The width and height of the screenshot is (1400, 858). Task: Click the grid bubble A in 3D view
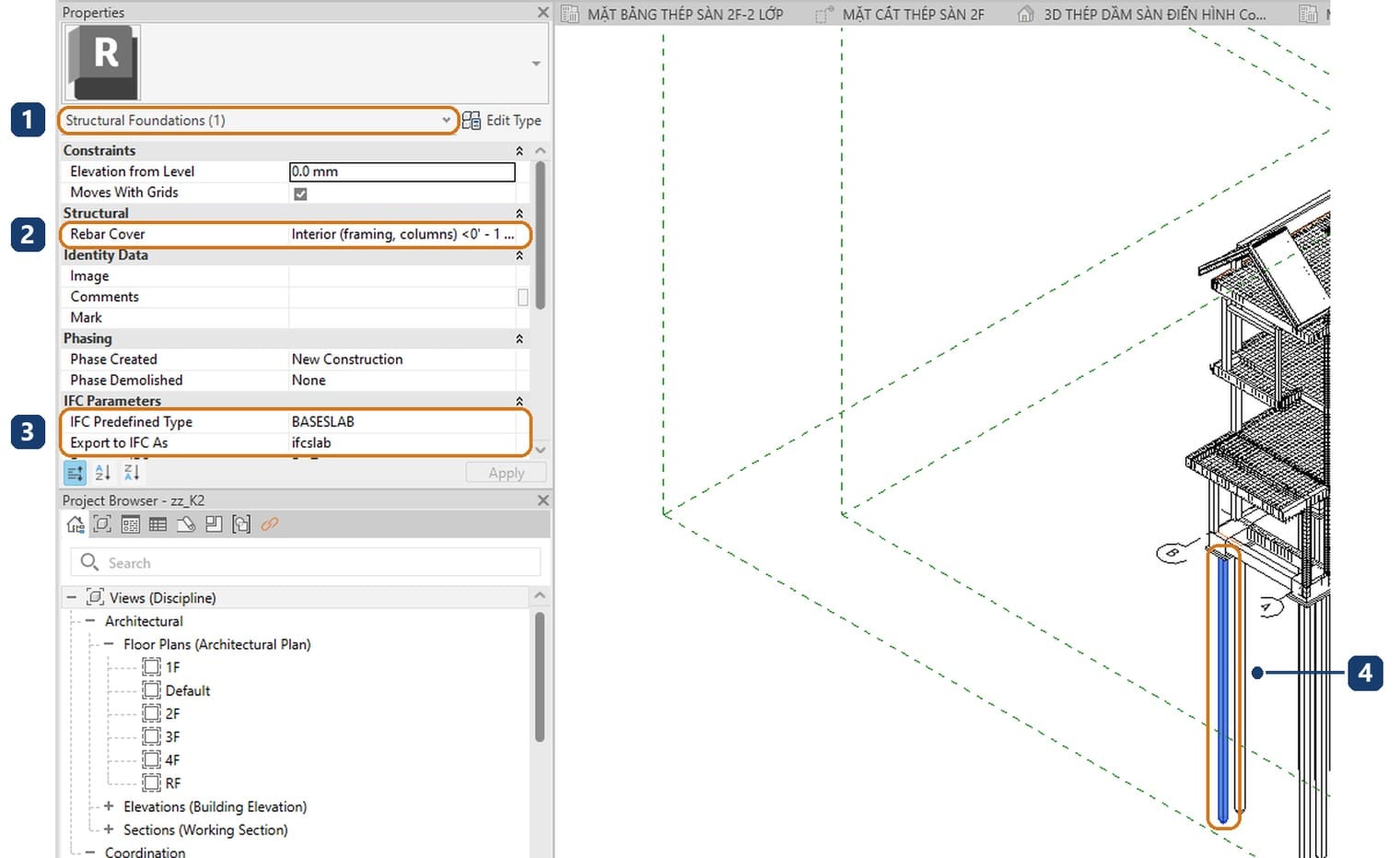click(x=1270, y=607)
